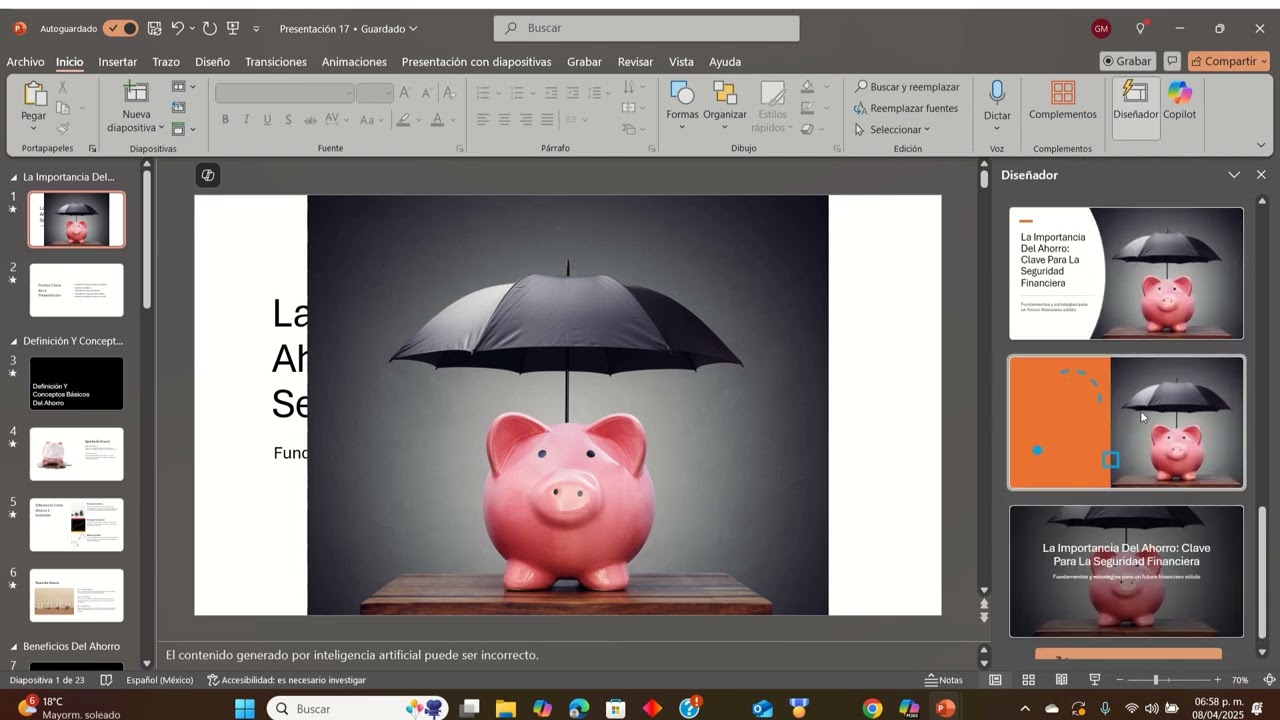Image resolution: width=1280 pixels, height=720 pixels.
Task: Click the Notas button in status bar
Action: (944, 680)
